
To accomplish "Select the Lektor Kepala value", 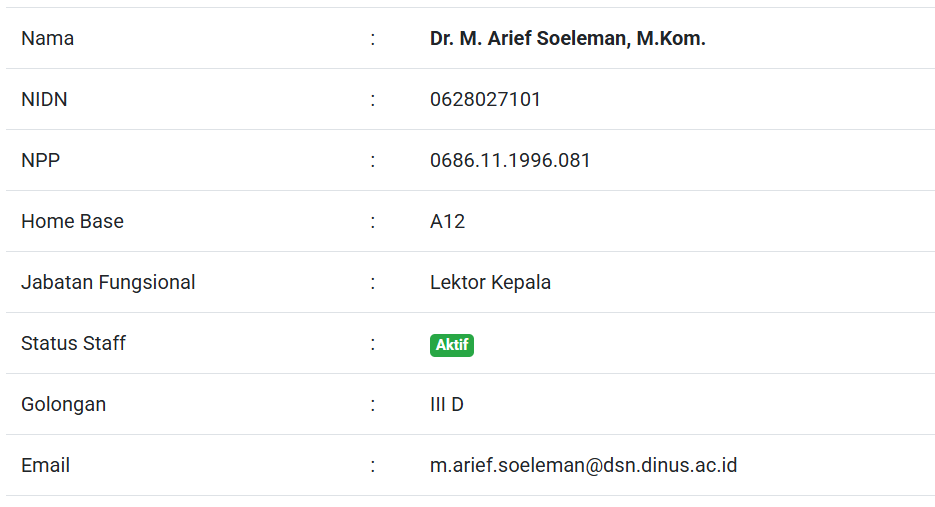I will (490, 283).
